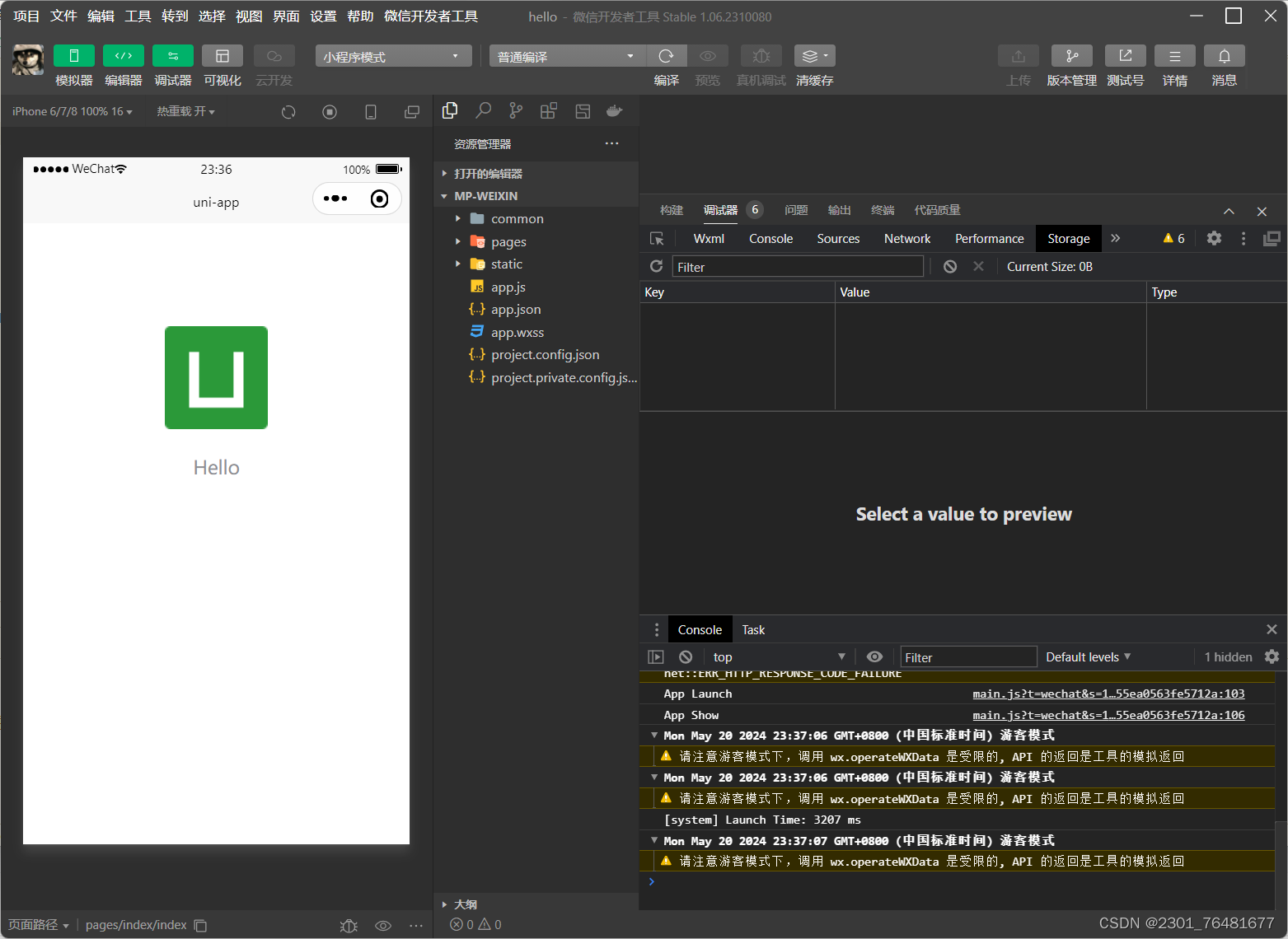Open the 小程序模式 mode dropdown
1288x939 pixels.
click(x=392, y=56)
